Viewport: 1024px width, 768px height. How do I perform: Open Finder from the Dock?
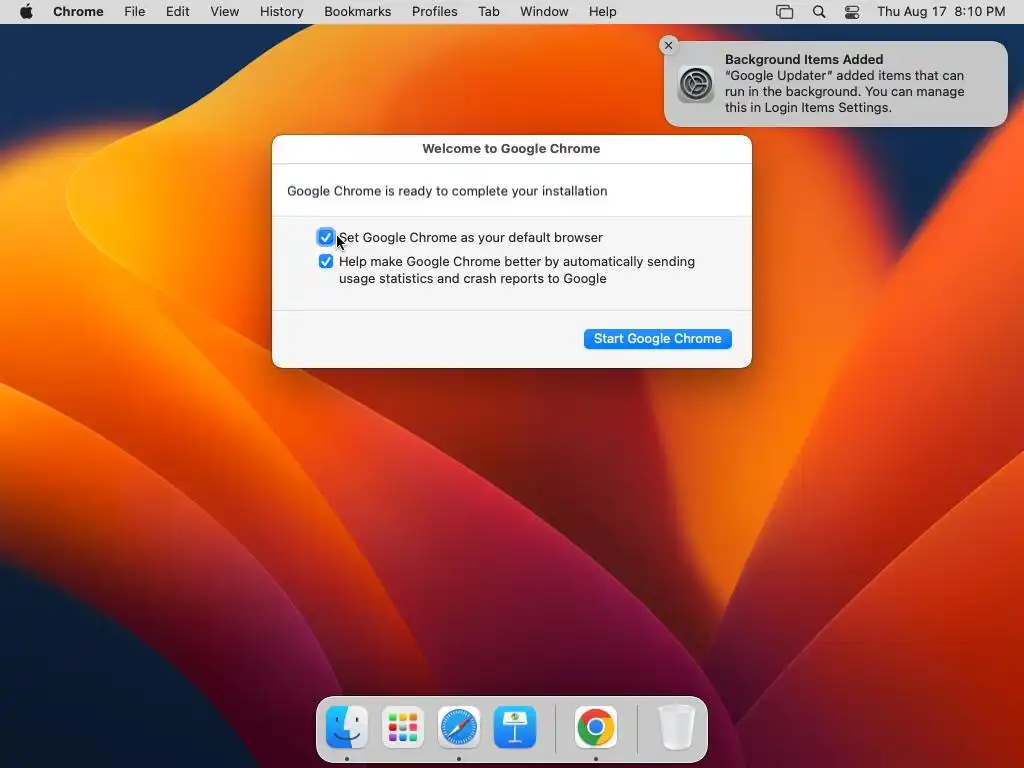coord(347,727)
